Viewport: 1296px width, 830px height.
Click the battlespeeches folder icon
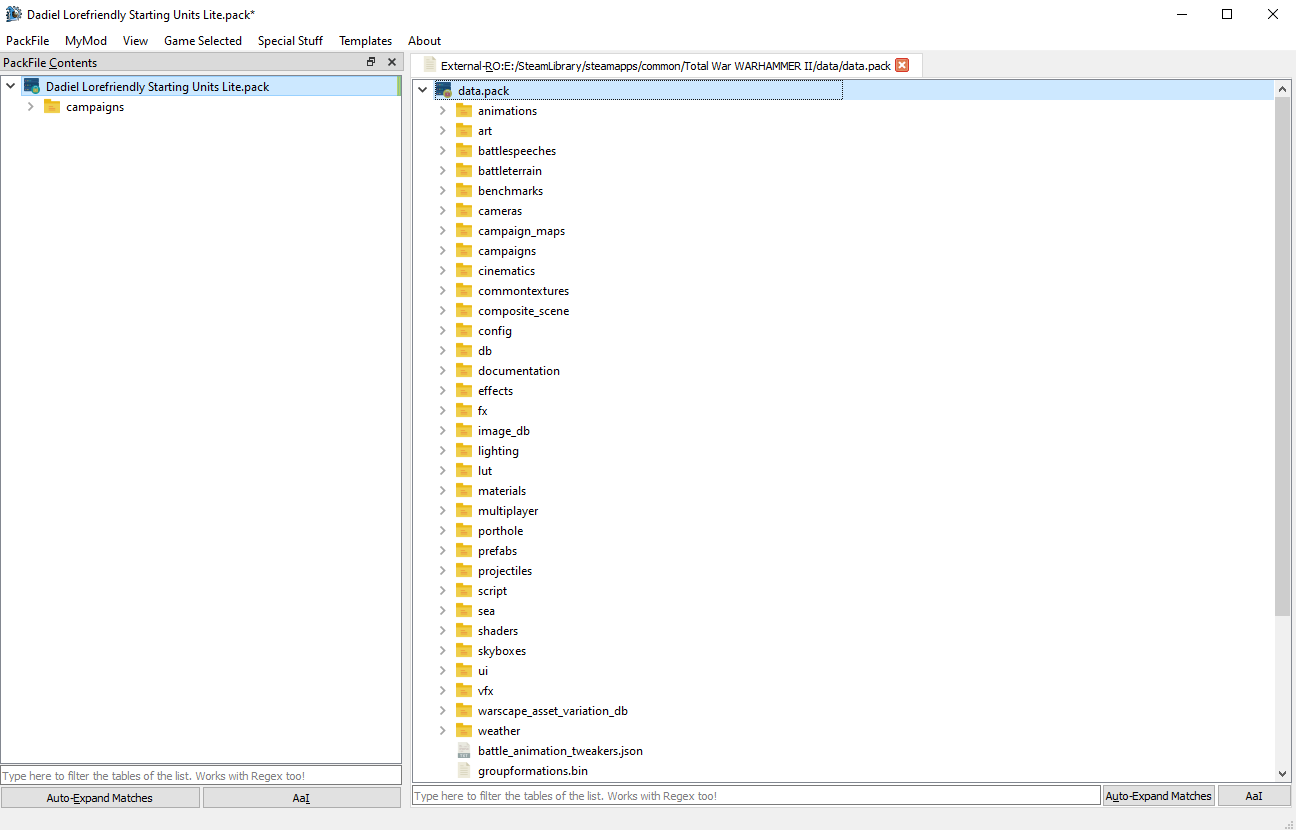point(464,151)
